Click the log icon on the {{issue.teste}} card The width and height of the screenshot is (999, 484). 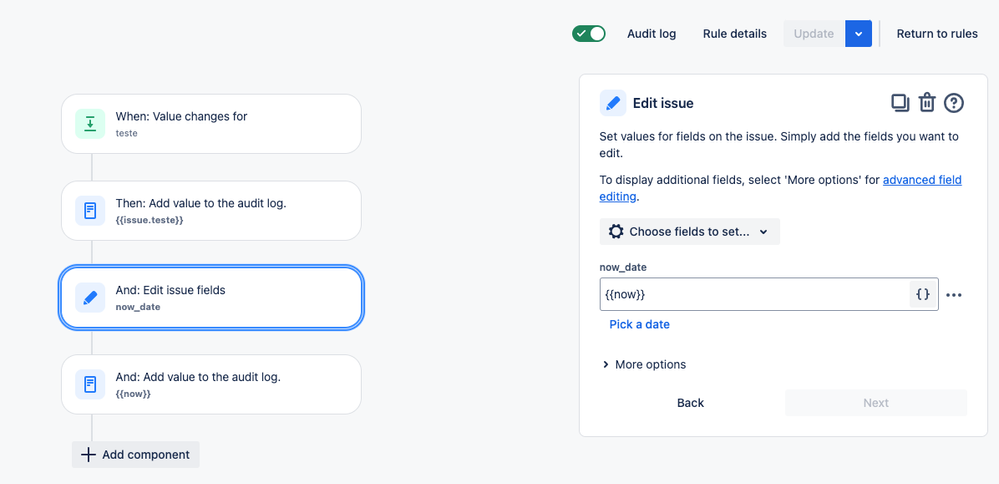pos(90,211)
